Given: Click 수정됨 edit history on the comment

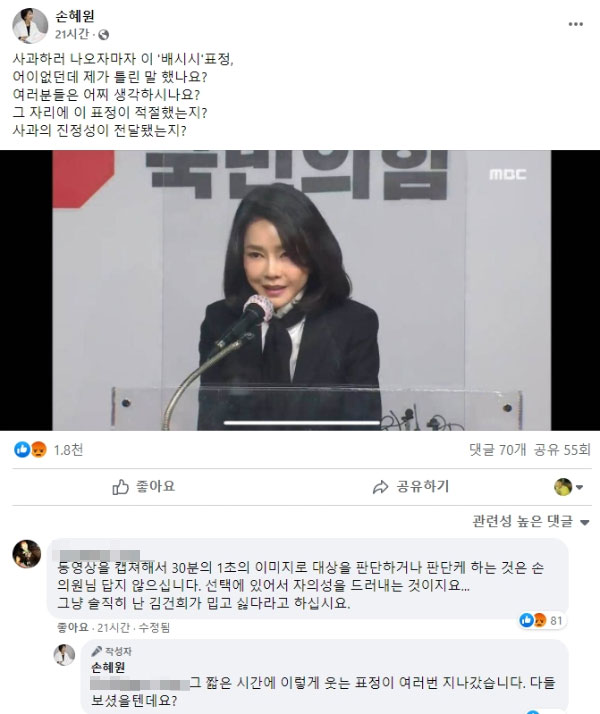Looking at the screenshot, I should 154,627.
